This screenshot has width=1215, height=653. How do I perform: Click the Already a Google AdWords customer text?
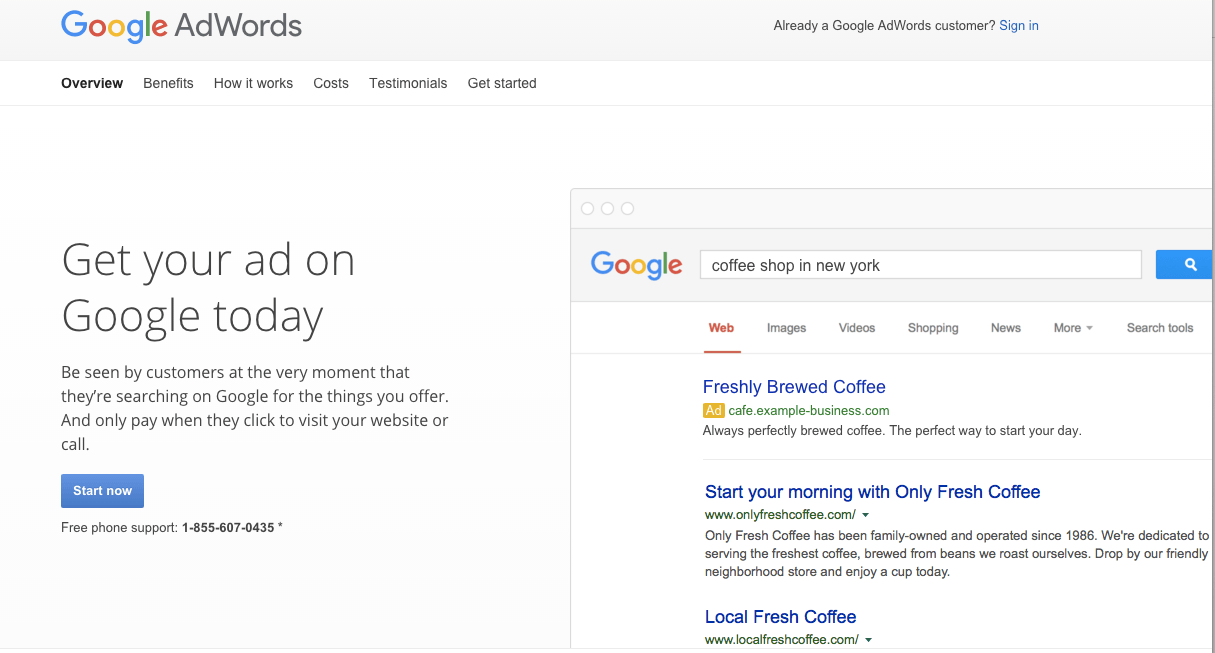(884, 25)
